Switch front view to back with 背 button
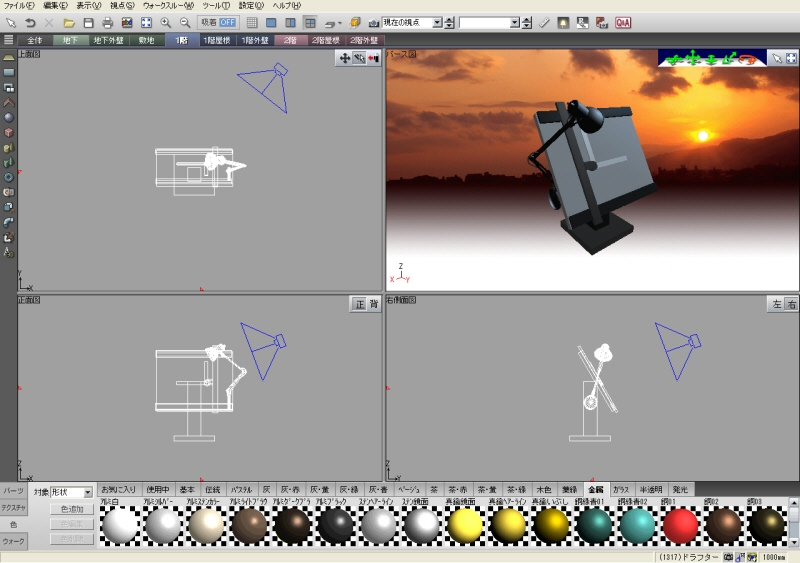The height and width of the screenshot is (563, 800). tap(373, 304)
